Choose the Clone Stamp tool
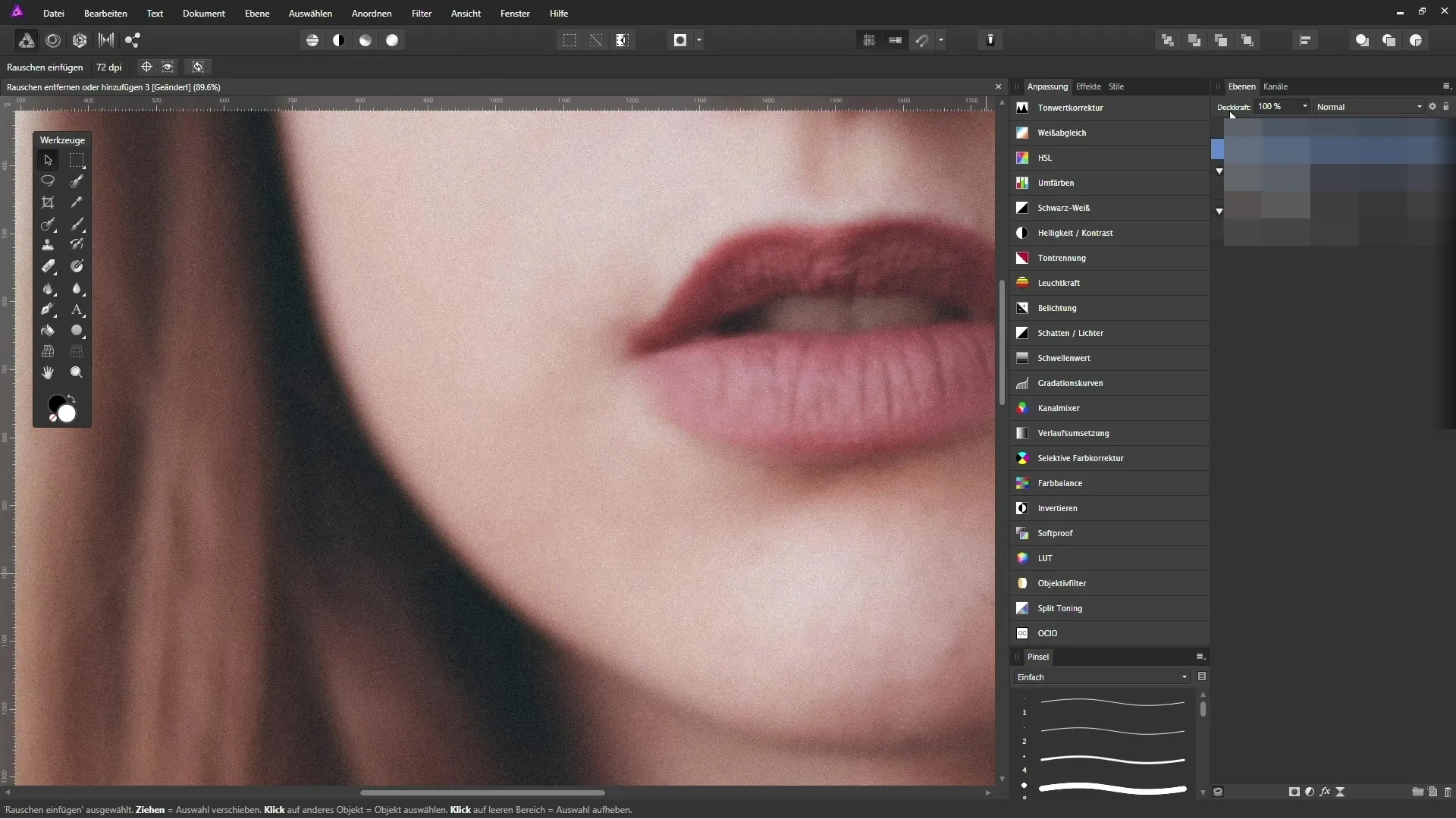This screenshot has height=819, width=1456. (x=48, y=245)
